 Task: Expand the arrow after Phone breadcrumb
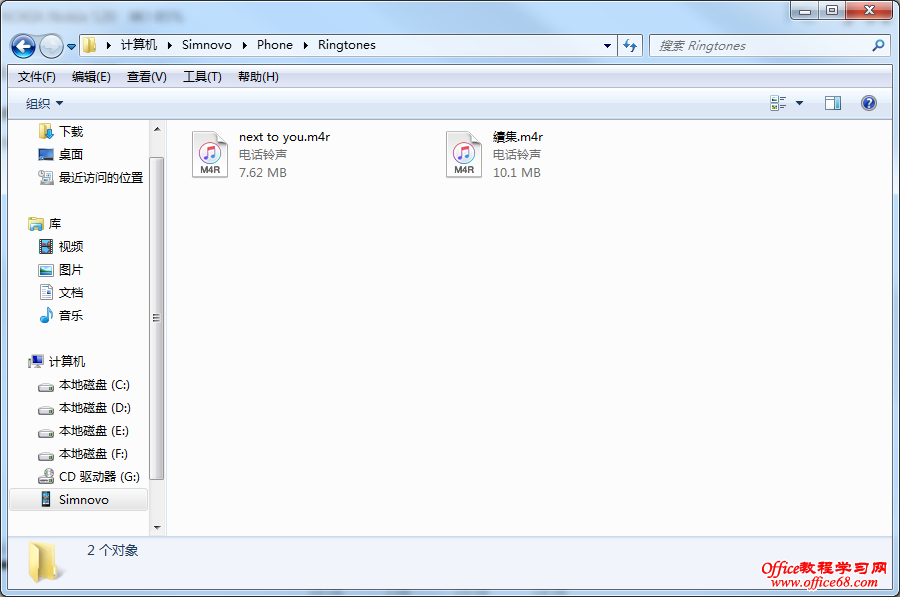[x=305, y=45]
